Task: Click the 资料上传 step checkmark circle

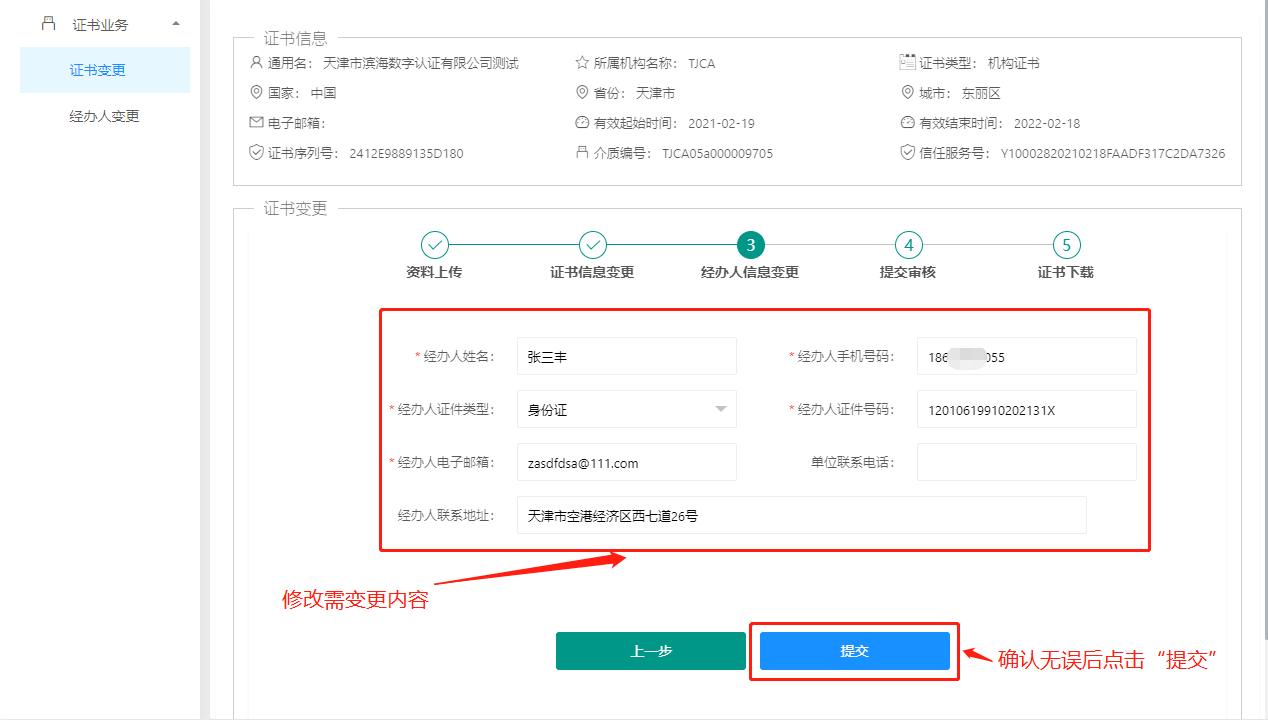Action: (434, 245)
